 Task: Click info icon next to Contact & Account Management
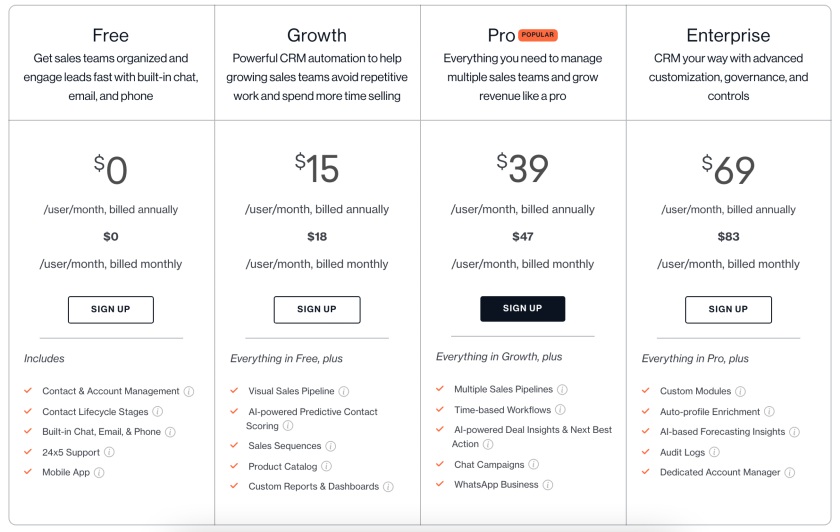tap(189, 392)
